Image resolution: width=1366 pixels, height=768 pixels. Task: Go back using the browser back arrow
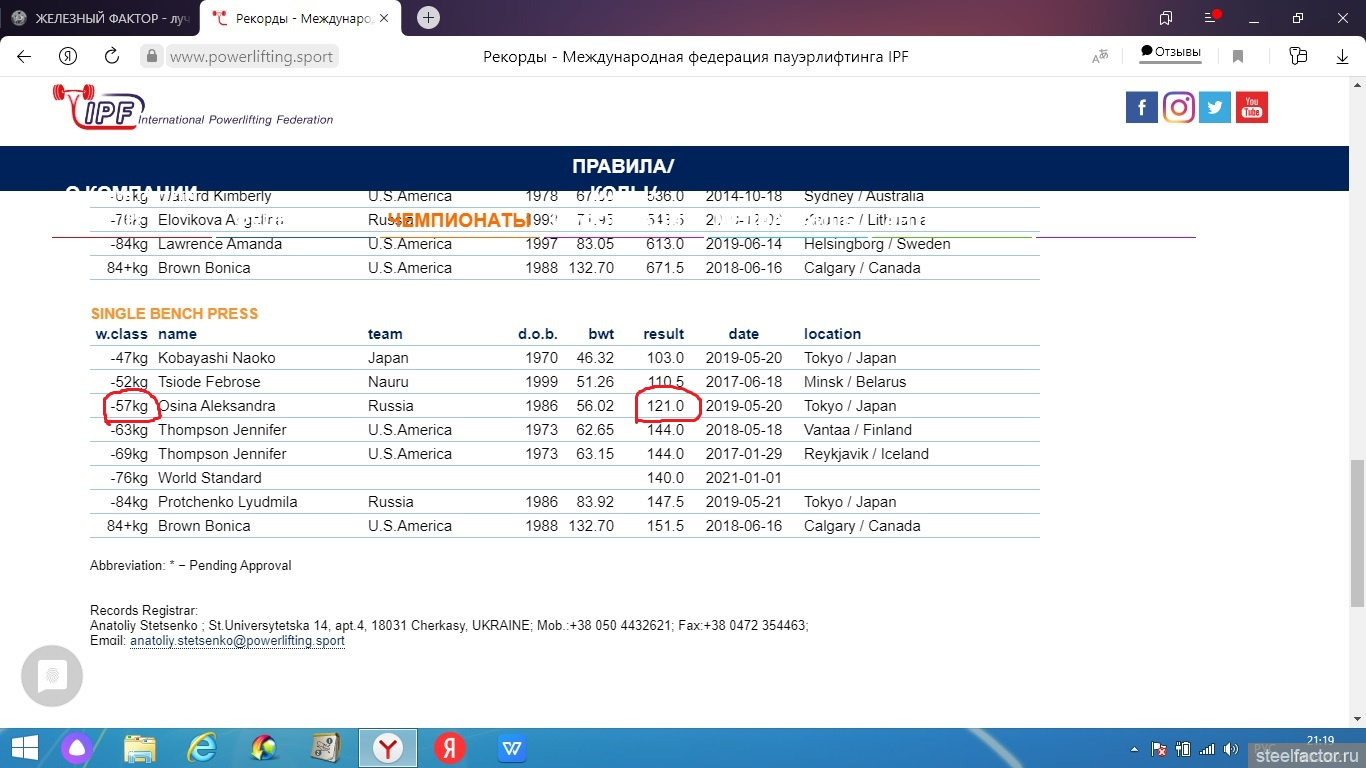click(x=24, y=57)
